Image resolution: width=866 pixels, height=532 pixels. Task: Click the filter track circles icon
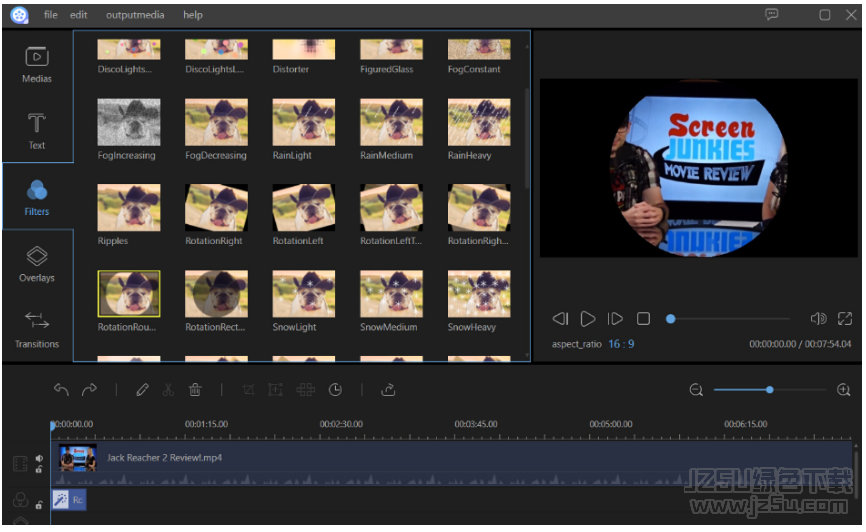coord(20,500)
